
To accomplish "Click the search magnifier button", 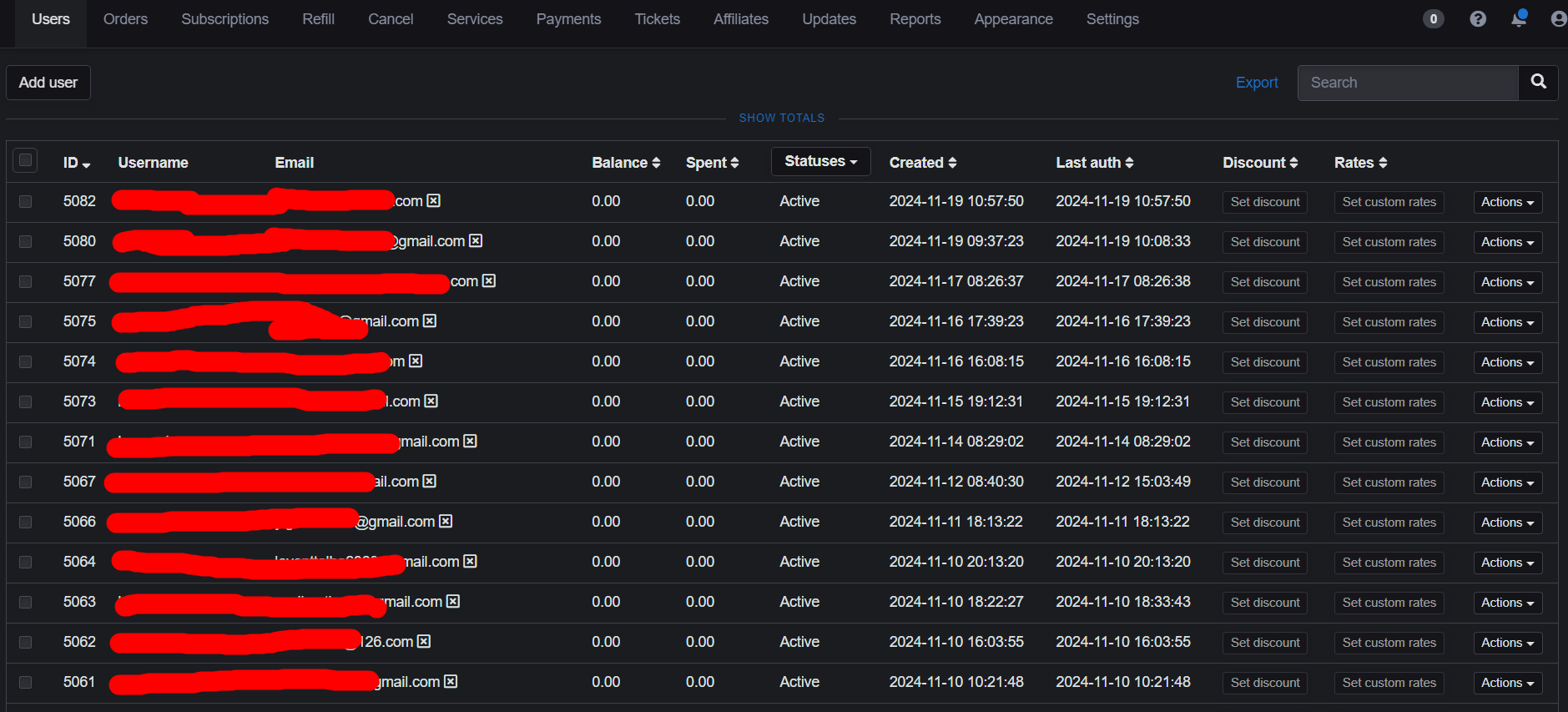I will pyautogui.click(x=1538, y=82).
